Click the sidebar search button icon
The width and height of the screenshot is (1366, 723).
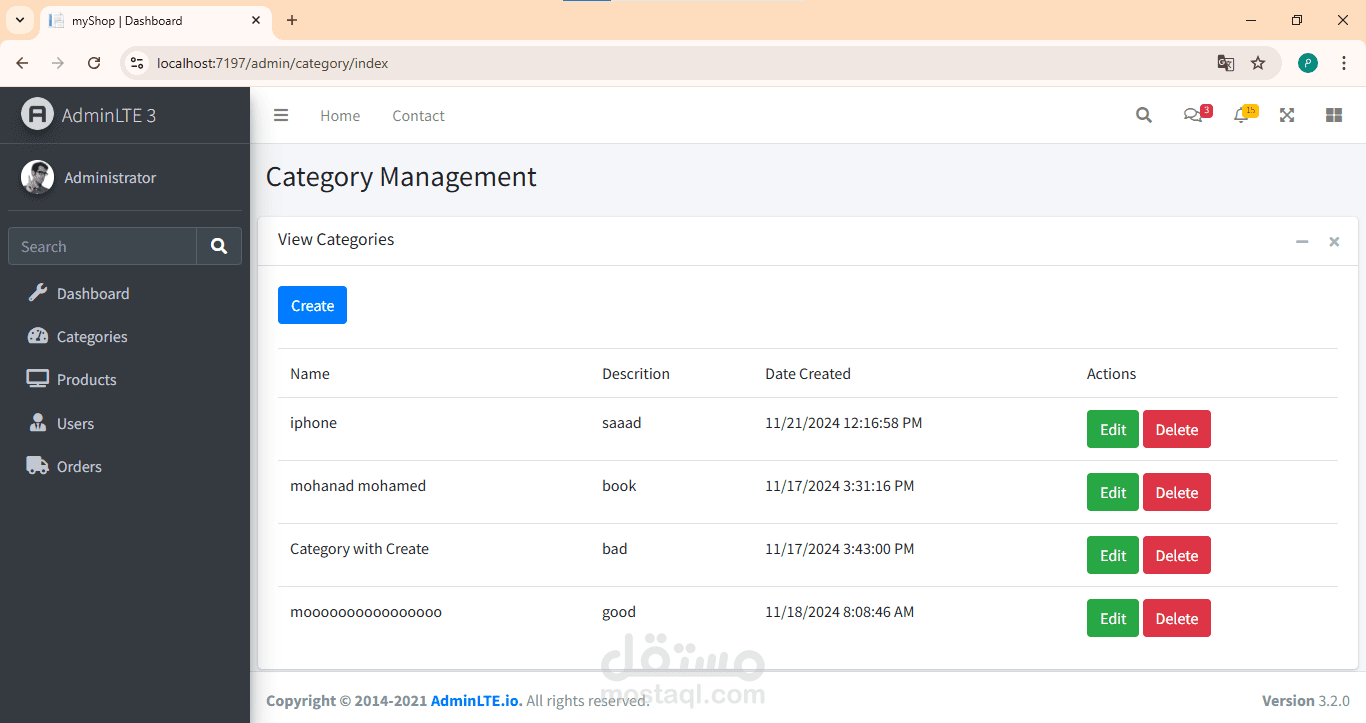coord(219,246)
